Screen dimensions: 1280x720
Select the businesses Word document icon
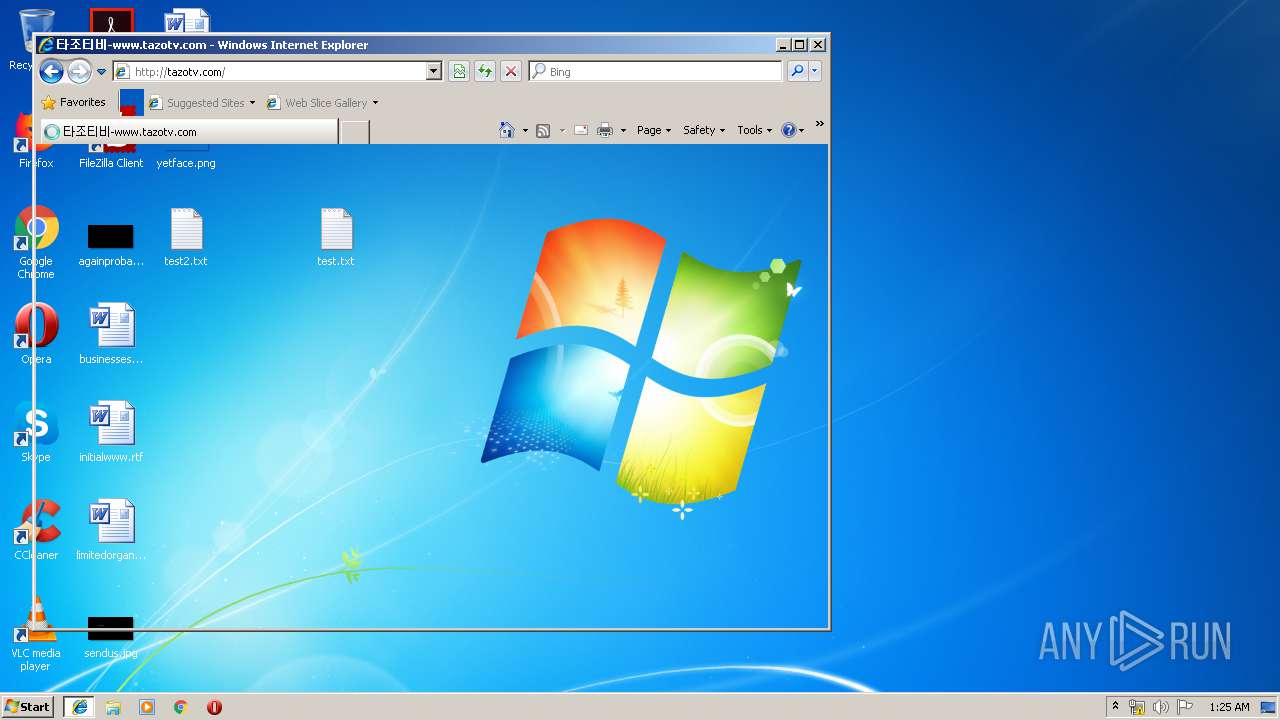click(111, 334)
